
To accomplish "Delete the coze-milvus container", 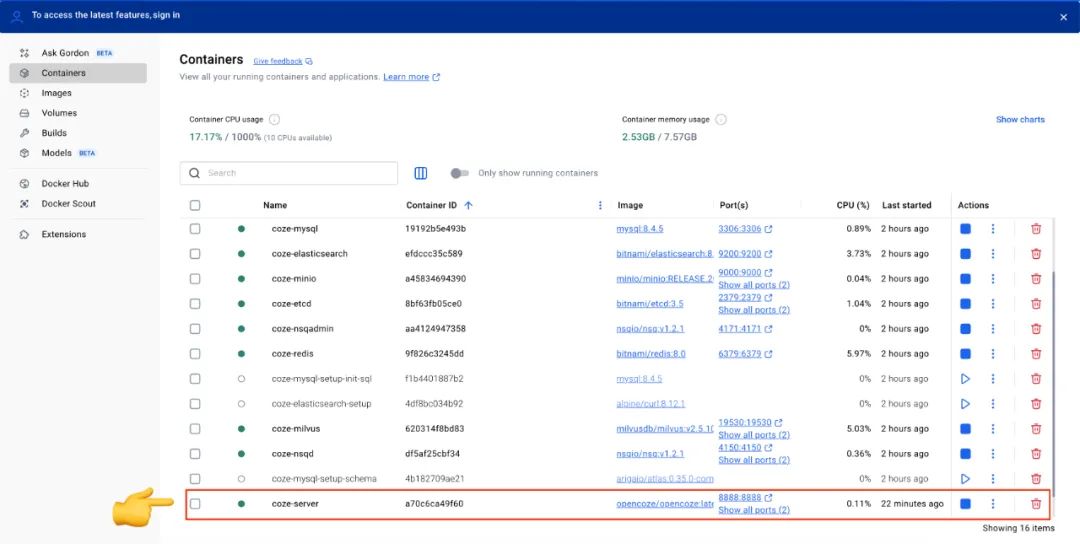I will tap(1035, 429).
